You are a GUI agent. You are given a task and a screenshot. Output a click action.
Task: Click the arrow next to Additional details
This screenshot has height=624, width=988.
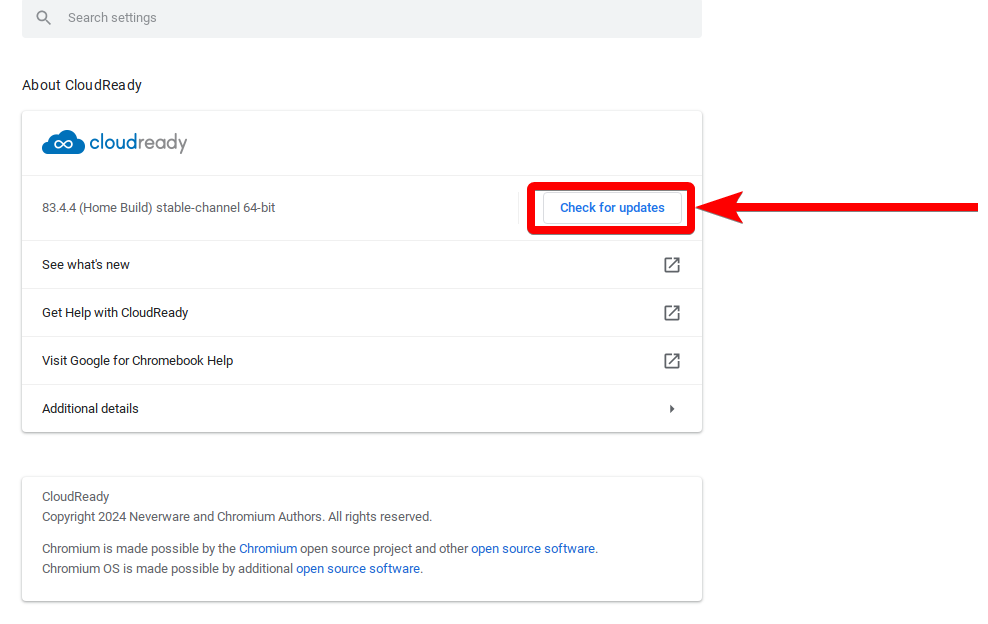coord(672,409)
